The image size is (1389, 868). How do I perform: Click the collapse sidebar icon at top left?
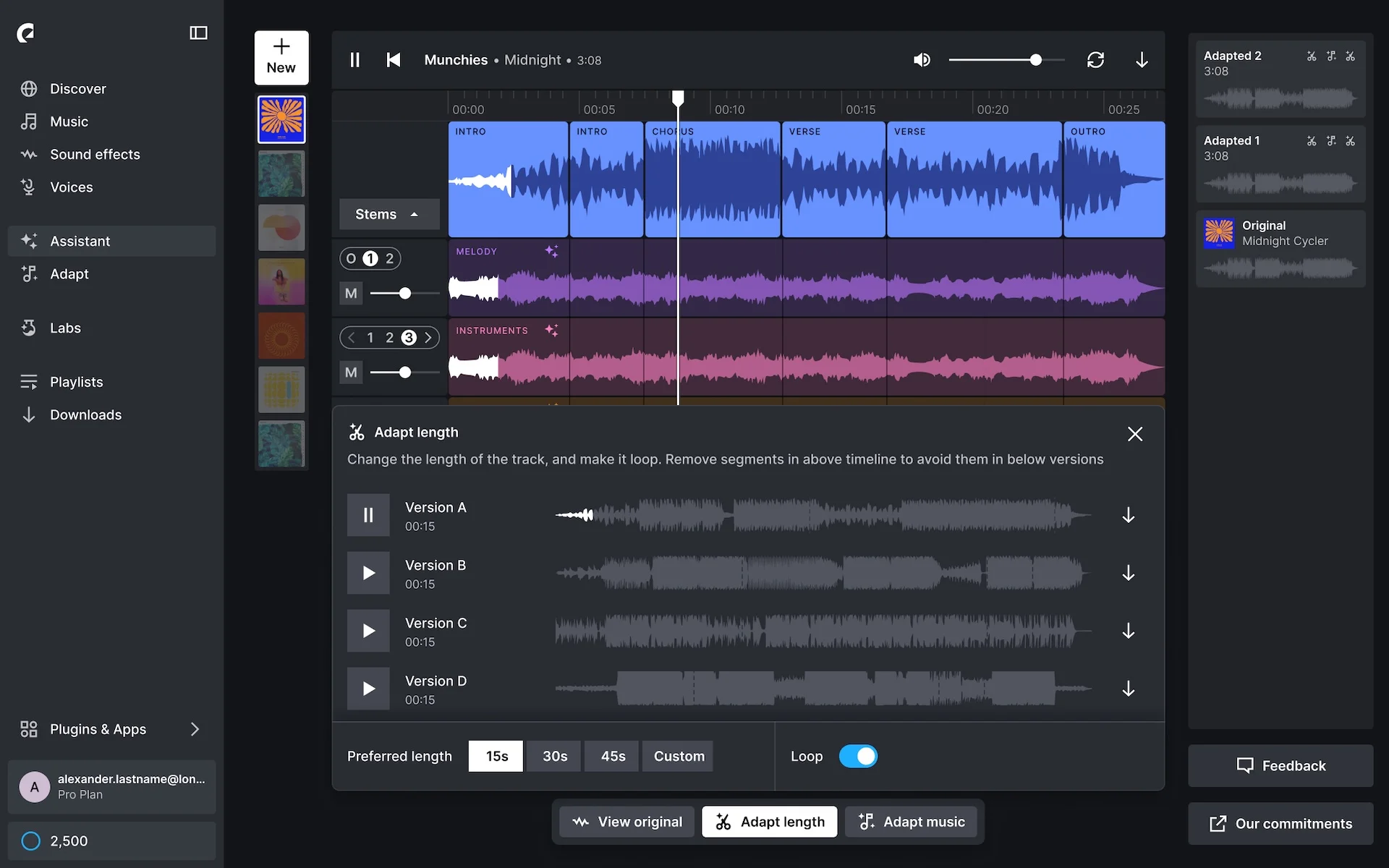(198, 33)
